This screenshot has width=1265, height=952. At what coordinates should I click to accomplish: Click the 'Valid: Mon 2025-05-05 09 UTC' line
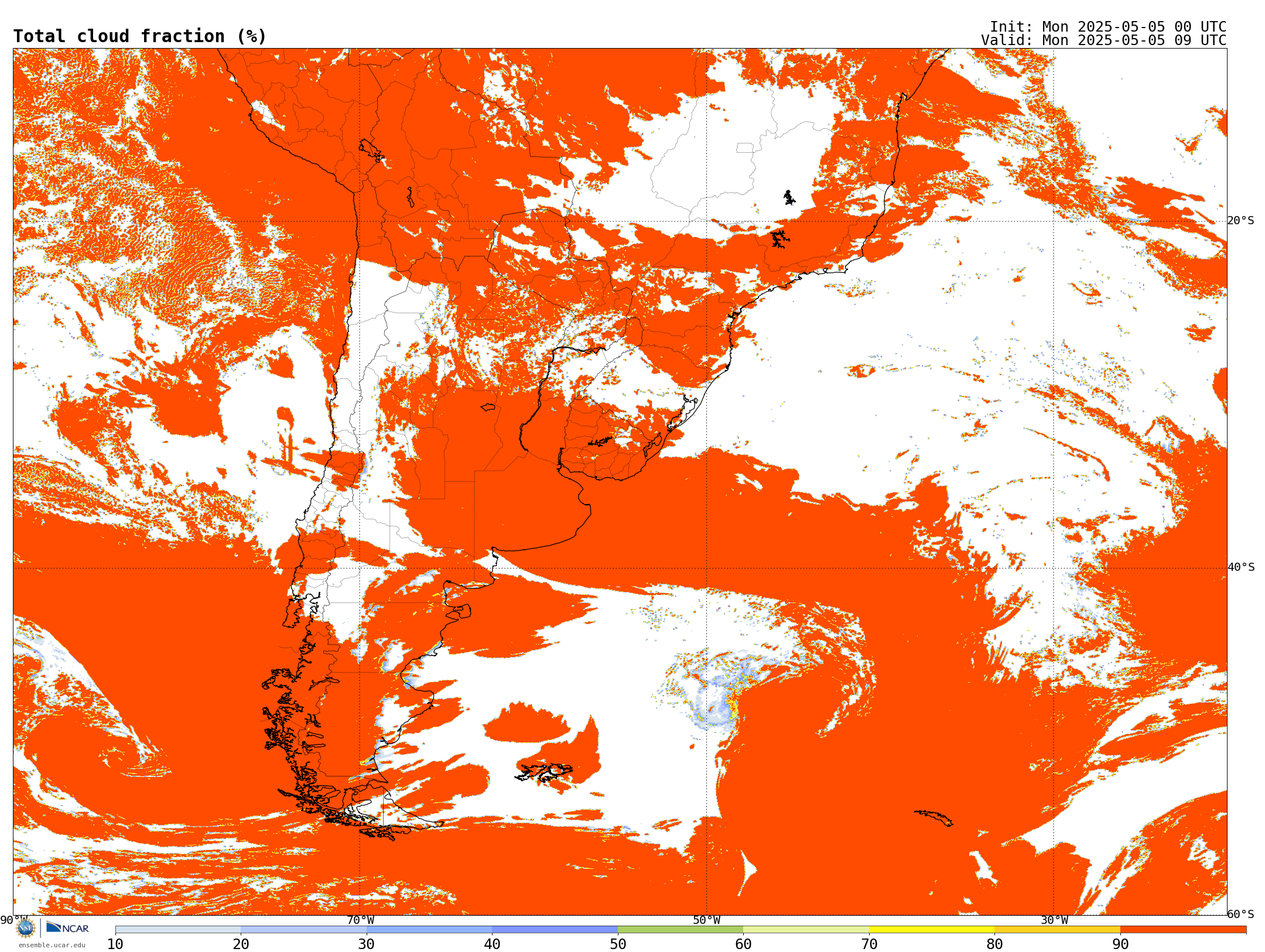pos(1103,40)
